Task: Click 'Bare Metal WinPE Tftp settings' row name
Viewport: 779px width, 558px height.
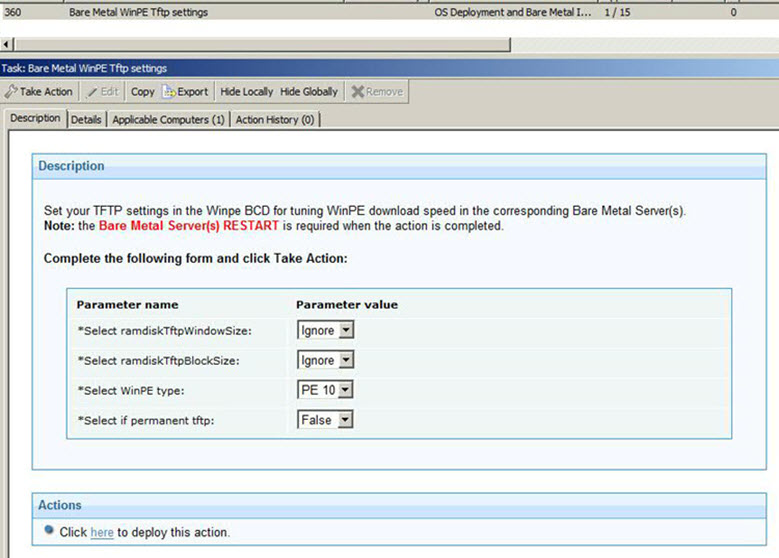Action: coord(138,12)
